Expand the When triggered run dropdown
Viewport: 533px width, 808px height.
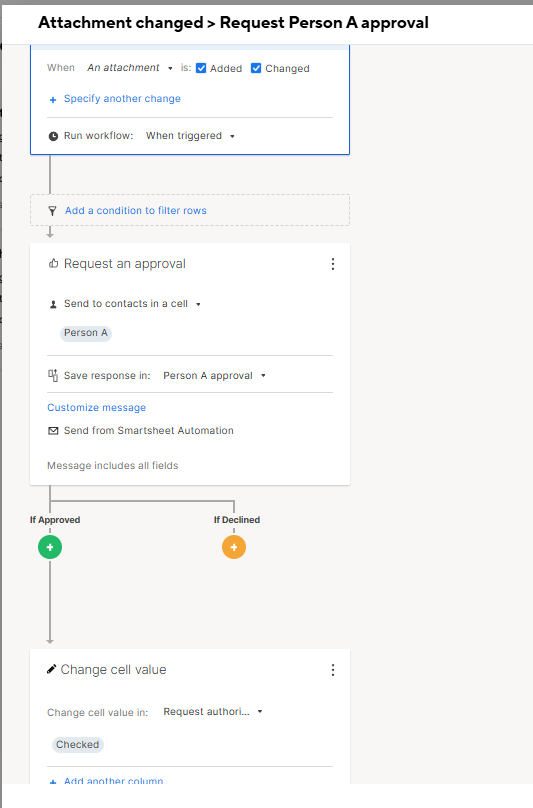click(x=190, y=136)
